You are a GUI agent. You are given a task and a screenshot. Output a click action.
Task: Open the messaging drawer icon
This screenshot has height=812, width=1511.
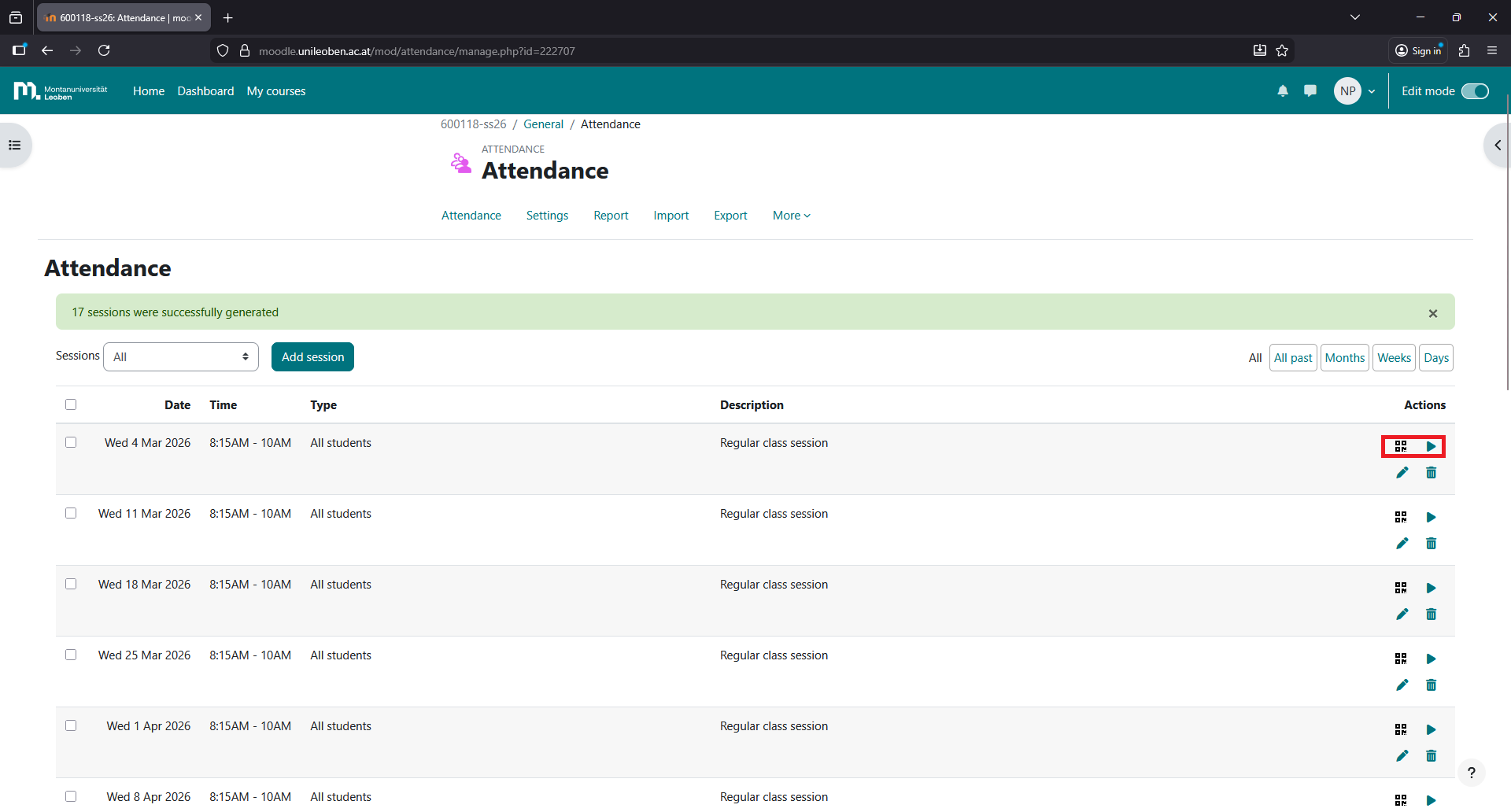pyautogui.click(x=1310, y=91)
